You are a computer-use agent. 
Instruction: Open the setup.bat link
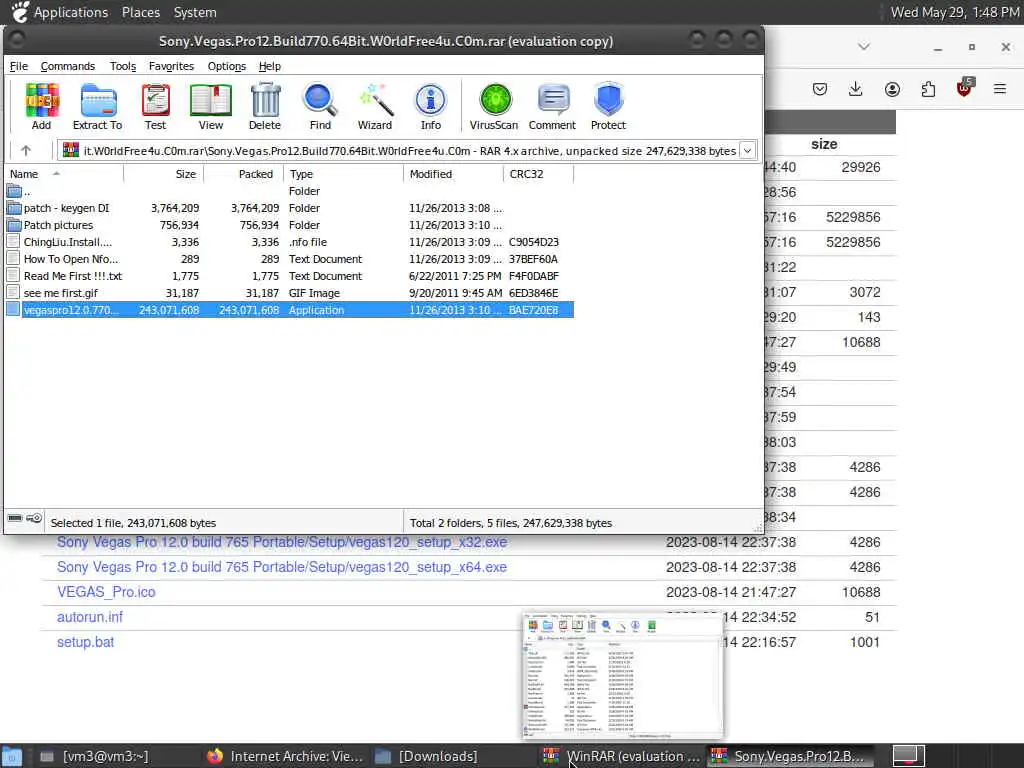click(x=86, y=642)
